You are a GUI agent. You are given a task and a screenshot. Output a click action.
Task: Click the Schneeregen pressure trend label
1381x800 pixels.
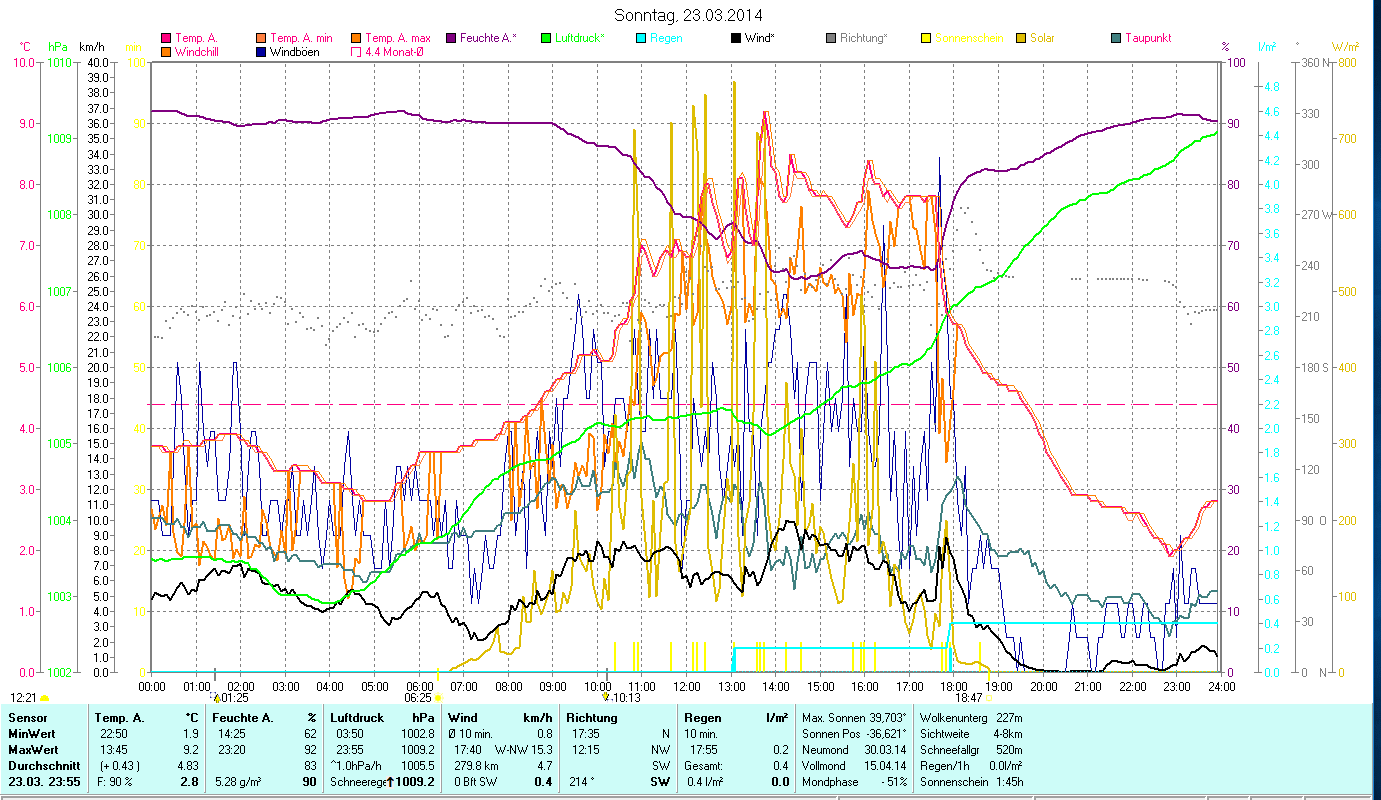359,782
